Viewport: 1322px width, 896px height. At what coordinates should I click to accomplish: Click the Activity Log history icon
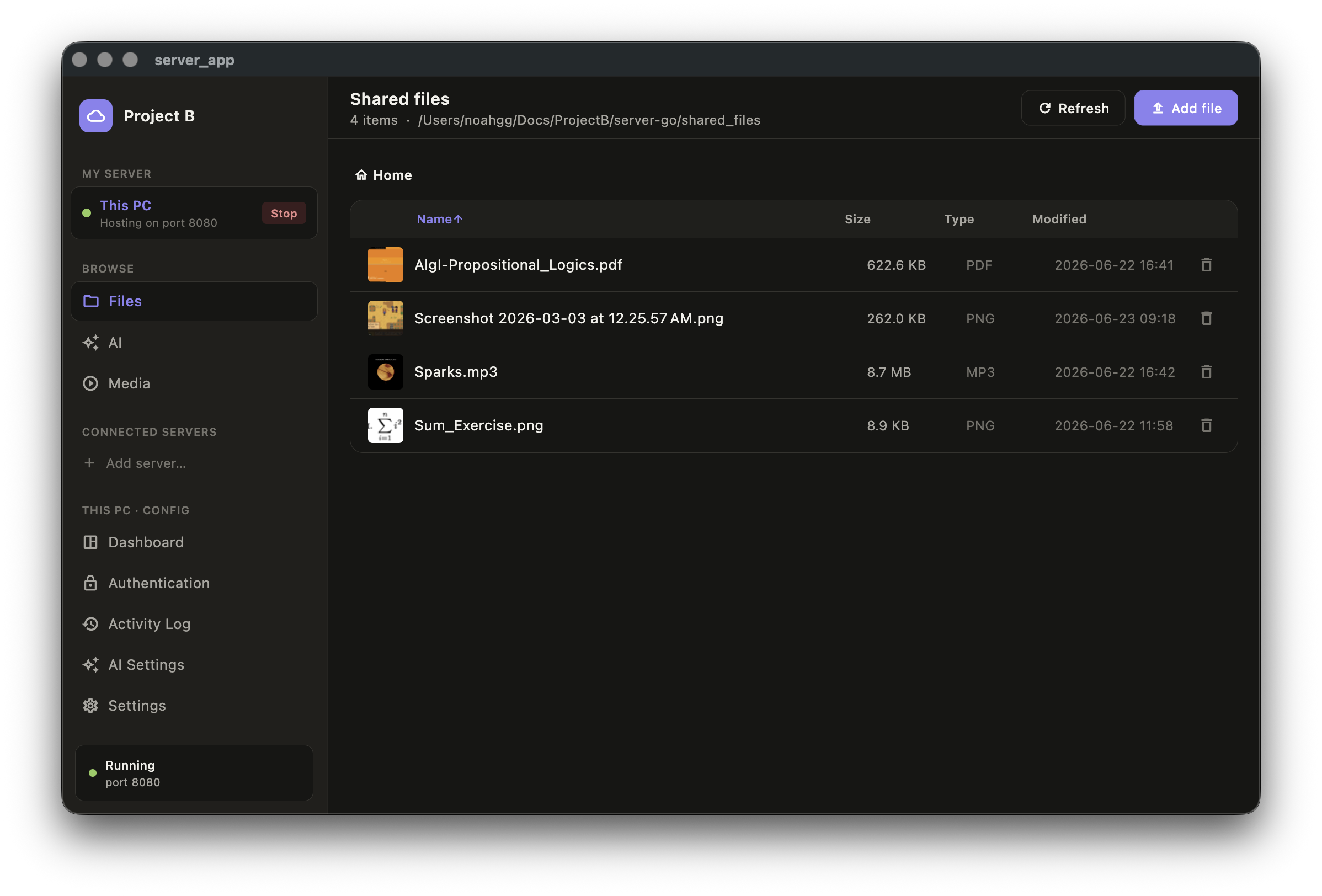coord(90,624)
